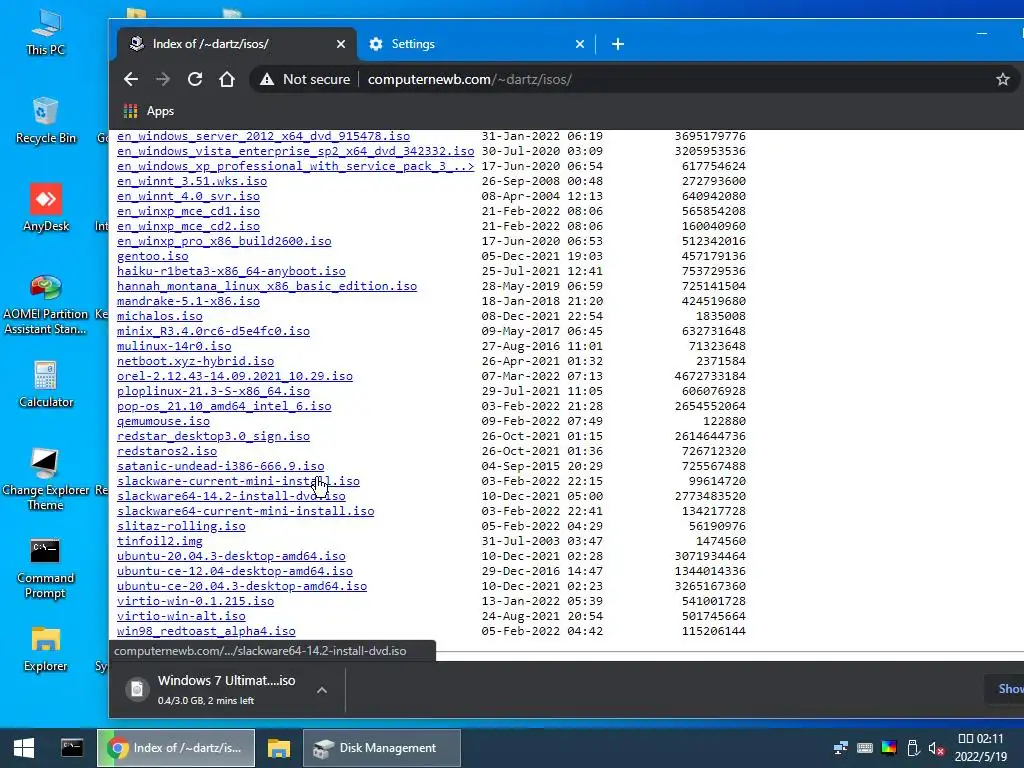Open Command Prompt desktop shortcut
The image size is (1024, 768).
pos(46,568)
